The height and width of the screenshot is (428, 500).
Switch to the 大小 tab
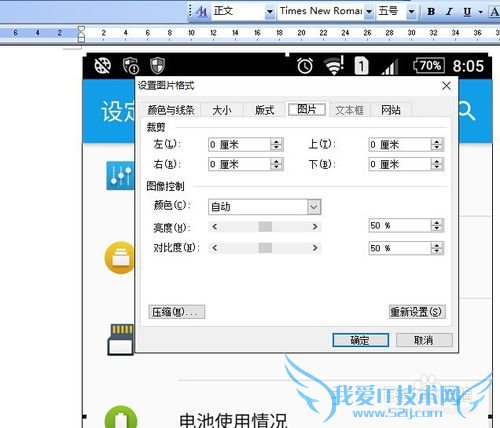point(222,110)
